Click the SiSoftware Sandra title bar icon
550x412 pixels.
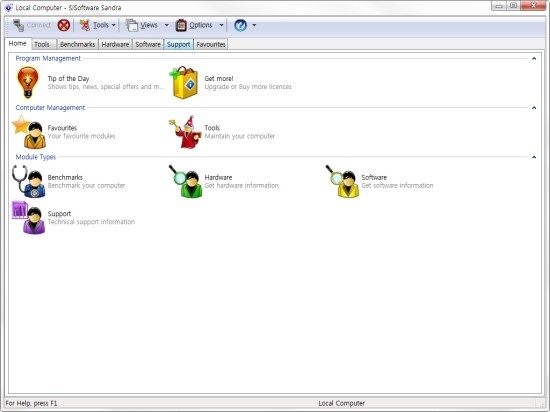(8, 7)
